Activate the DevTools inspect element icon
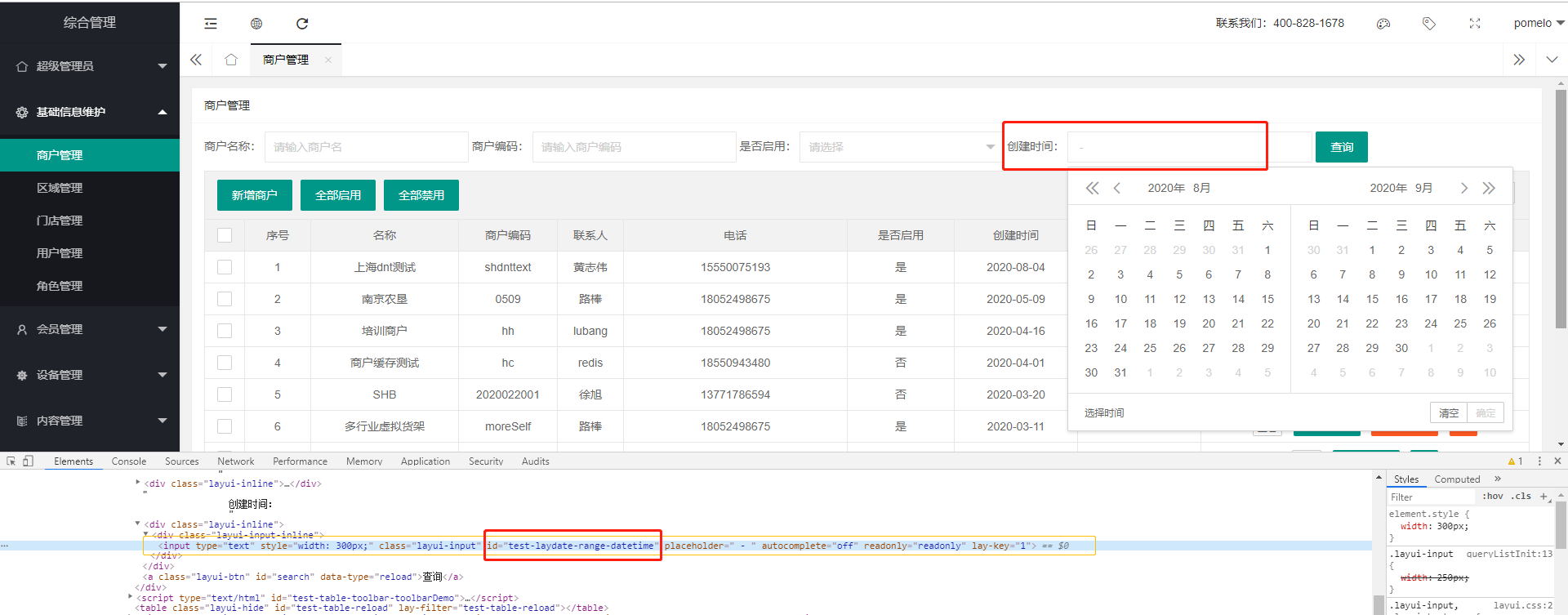Image resolution: width=1568 pixels, height=615 pixels. point(11,461)
